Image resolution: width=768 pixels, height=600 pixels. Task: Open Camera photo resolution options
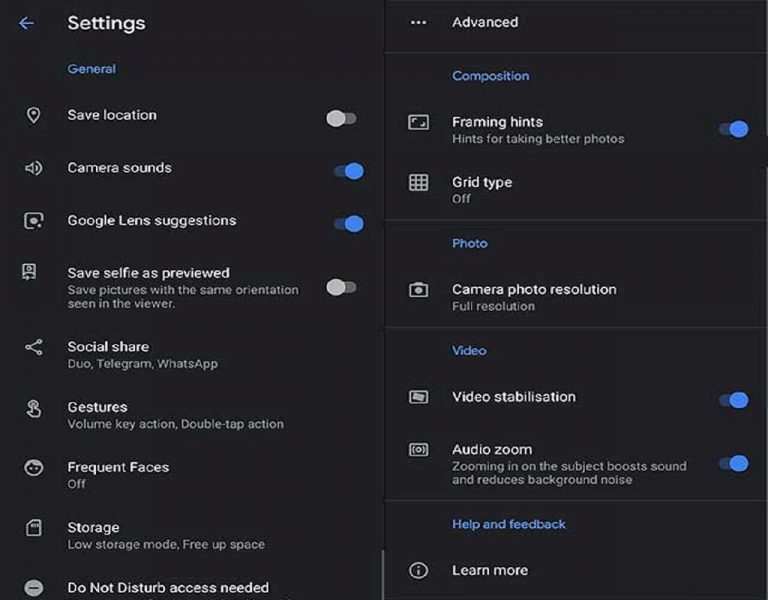[x=576, y=297]
